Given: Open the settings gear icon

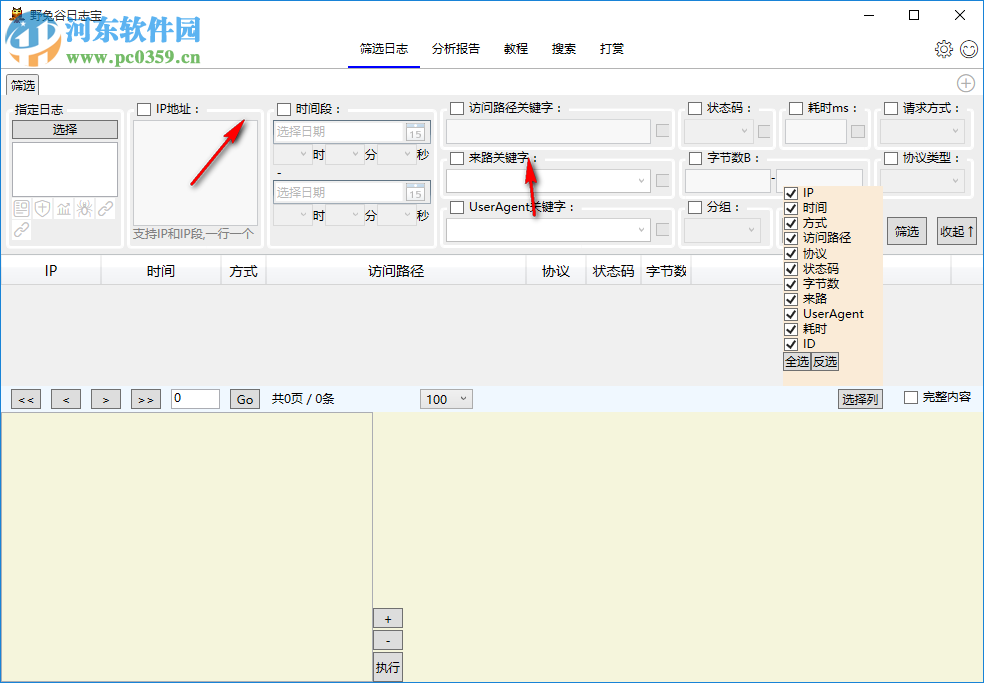Looking at the screenshot, I should 943,48.
